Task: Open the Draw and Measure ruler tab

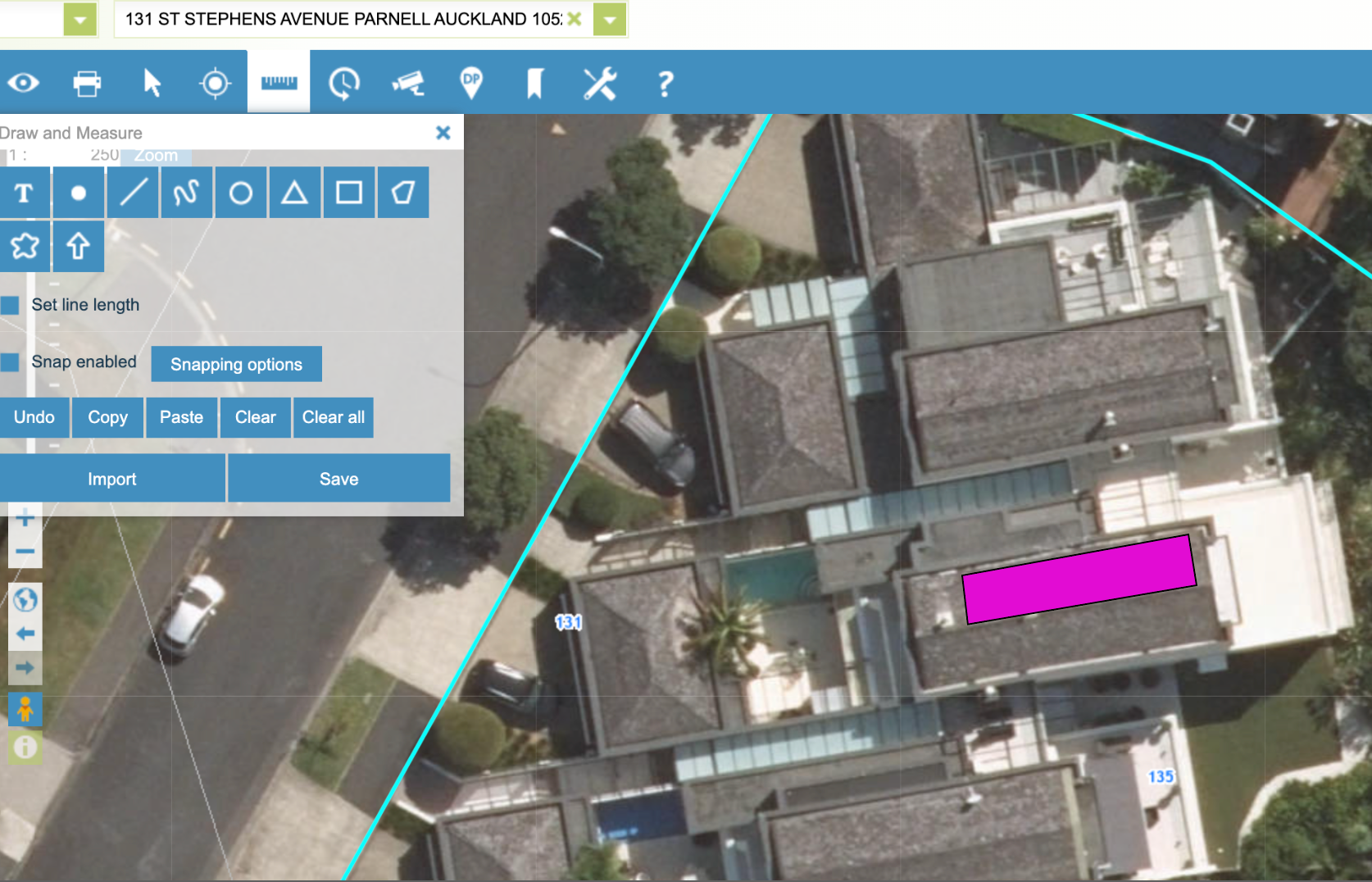Action: (x=279, y=82)
